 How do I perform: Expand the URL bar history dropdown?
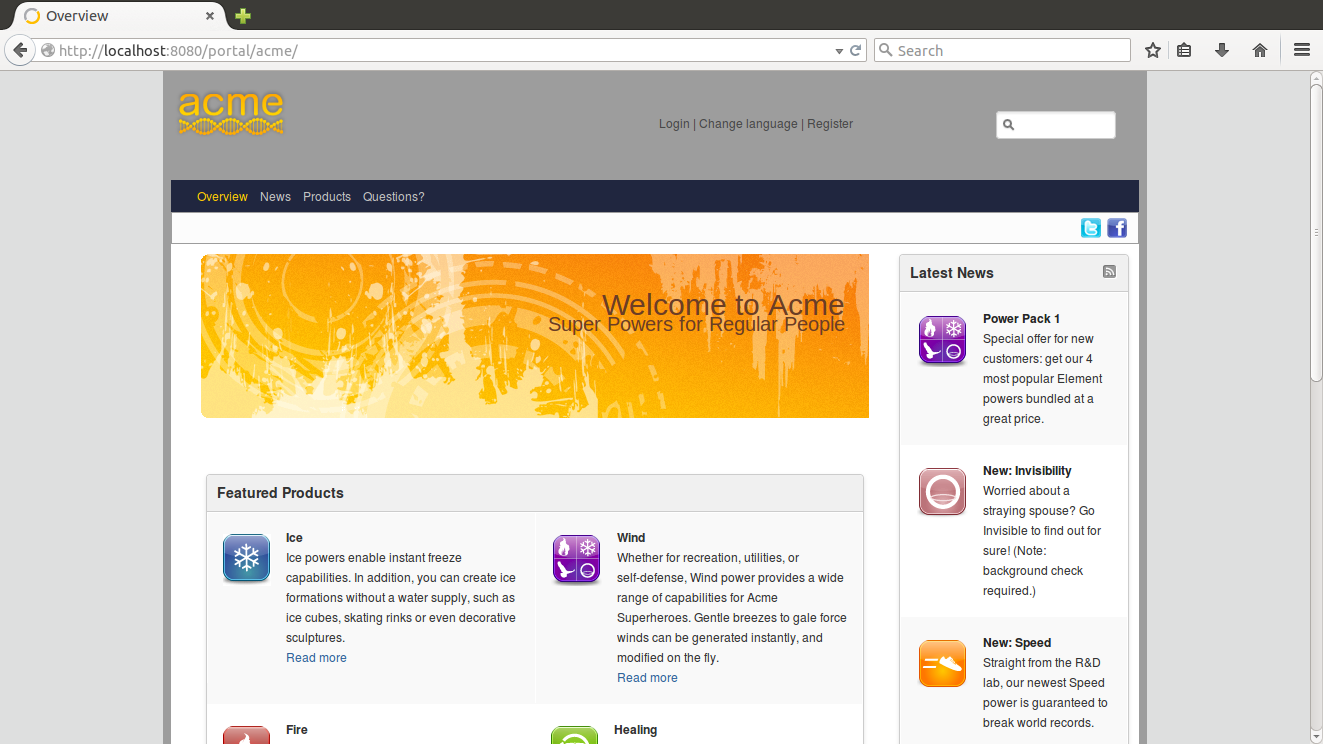point(839,51)
